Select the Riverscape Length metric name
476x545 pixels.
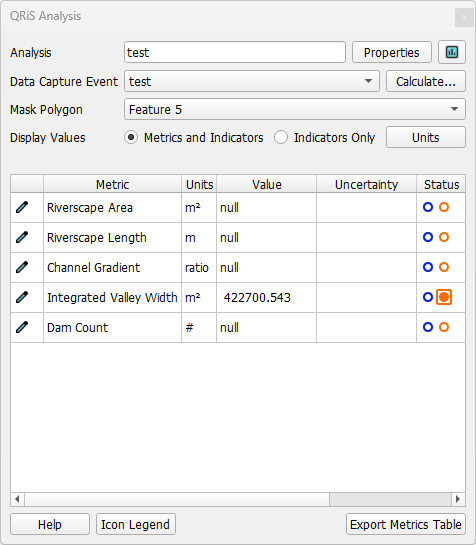[x=97, y=238]
